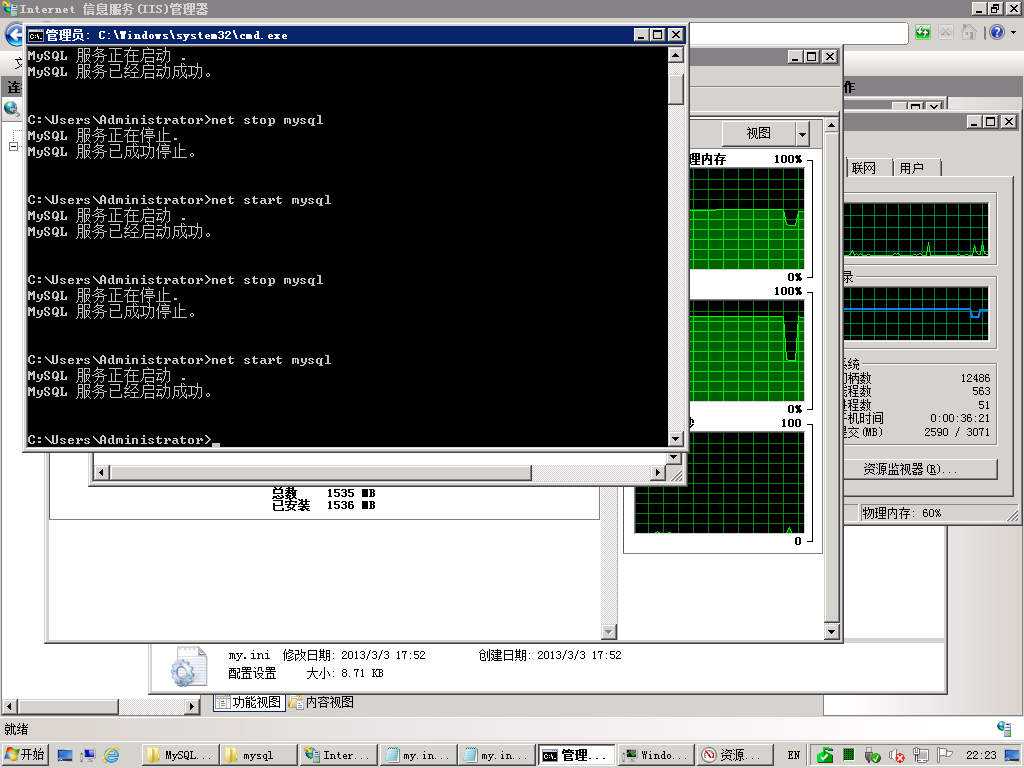Image resolution: width=1024 pixels, height=768 pixels.
Task: Click the green arrow tray icon
Action: click(x=825, y=756)
